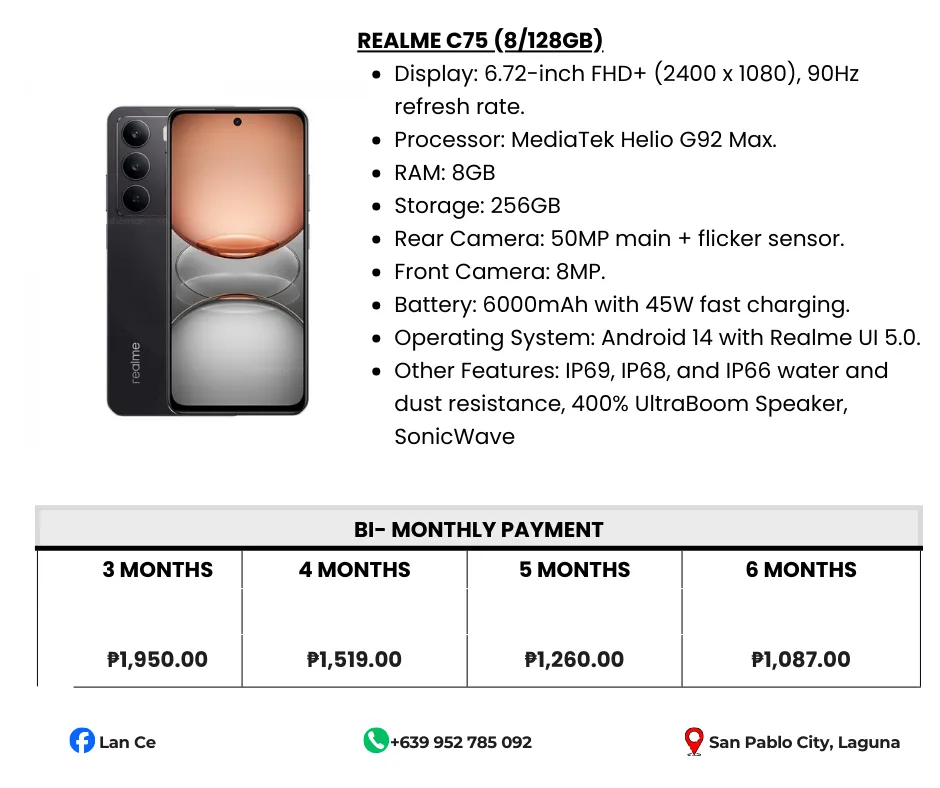Select the 6 MONTHS column header
940x788 pixels.
click(x=801, y=570)
